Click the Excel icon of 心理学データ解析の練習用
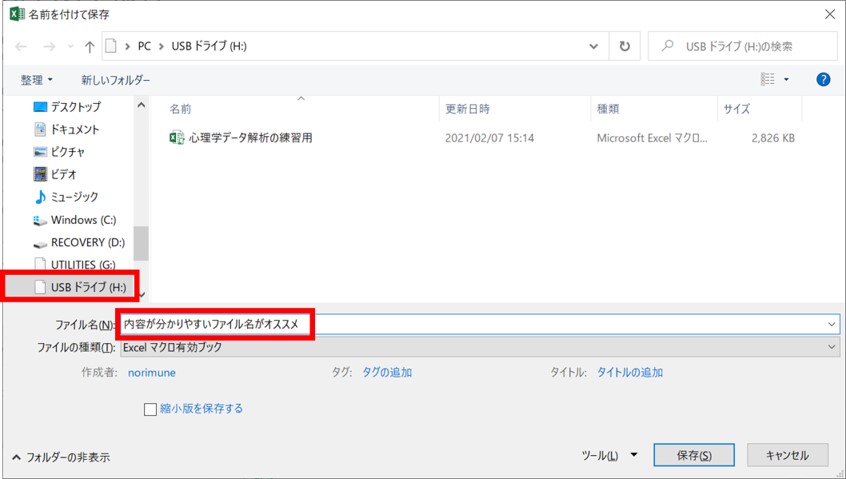 [x=176, y=138]
